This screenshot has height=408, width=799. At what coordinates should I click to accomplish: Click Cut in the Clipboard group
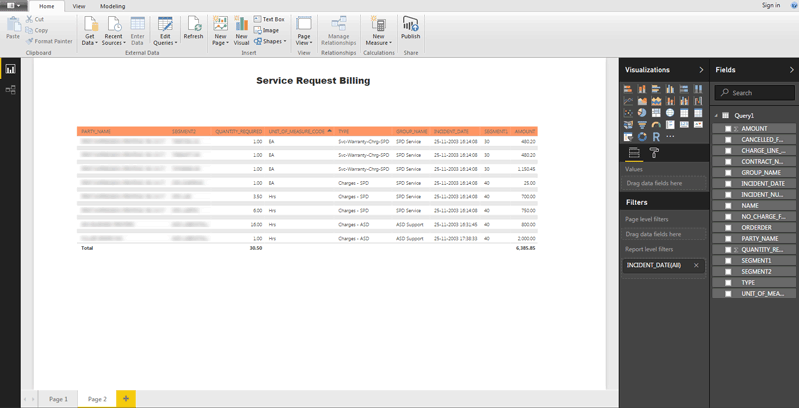point(35,19)
